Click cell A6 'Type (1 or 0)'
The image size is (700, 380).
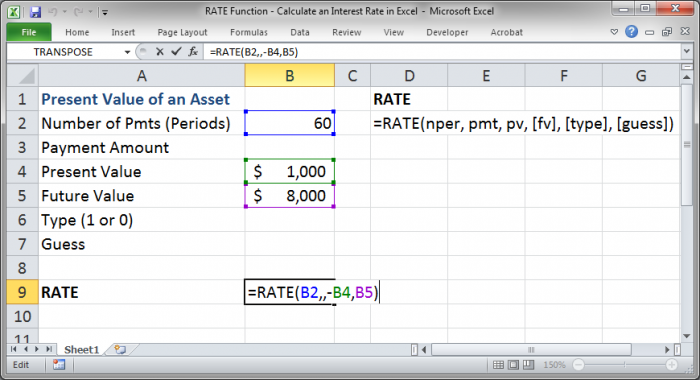tap(142, 220)
